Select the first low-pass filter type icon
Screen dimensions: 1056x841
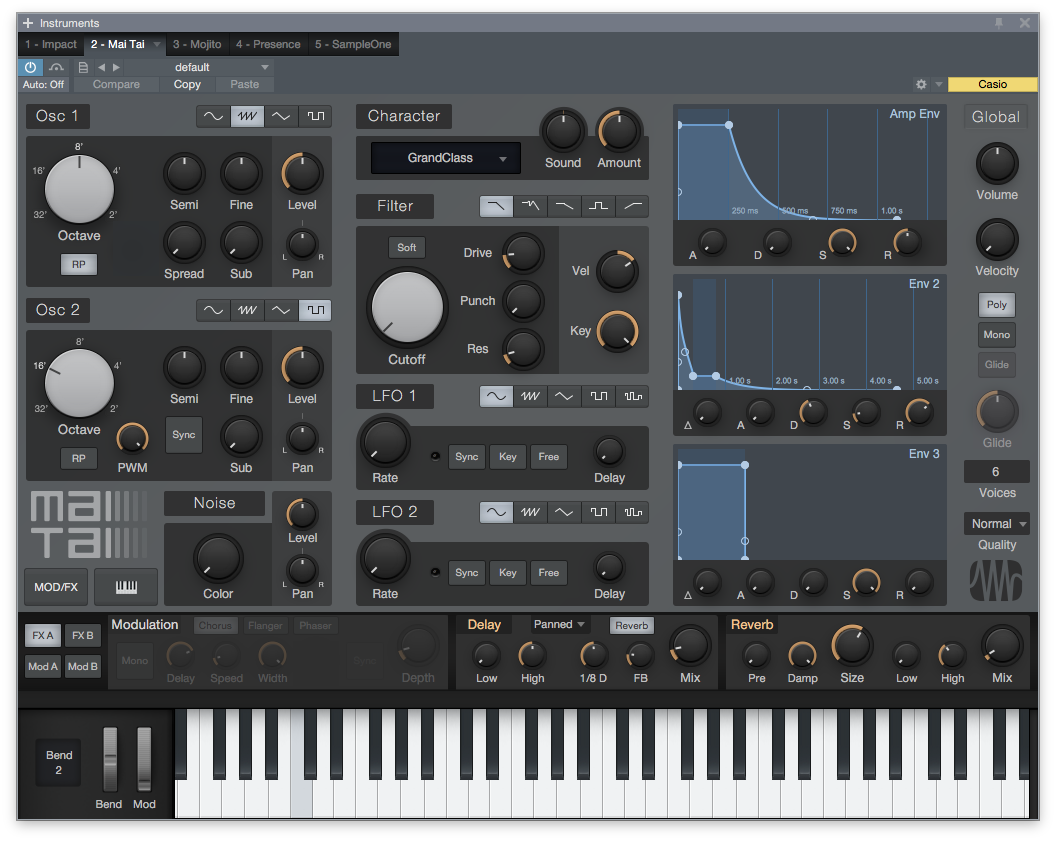coord(496,206)
